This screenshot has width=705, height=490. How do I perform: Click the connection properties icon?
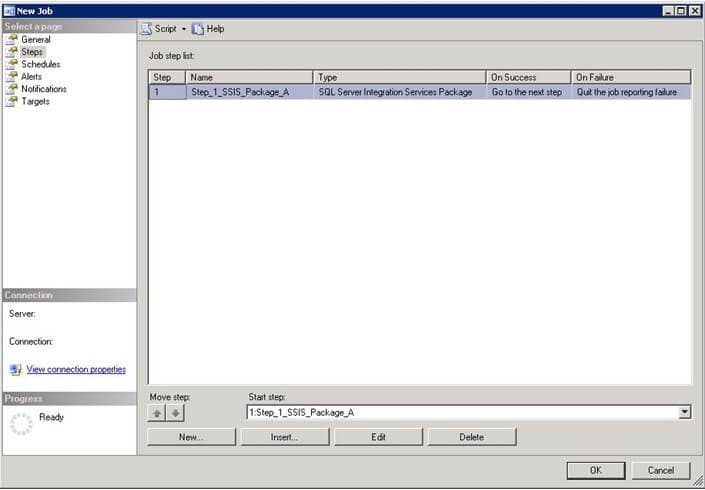(x=15, y=370)
